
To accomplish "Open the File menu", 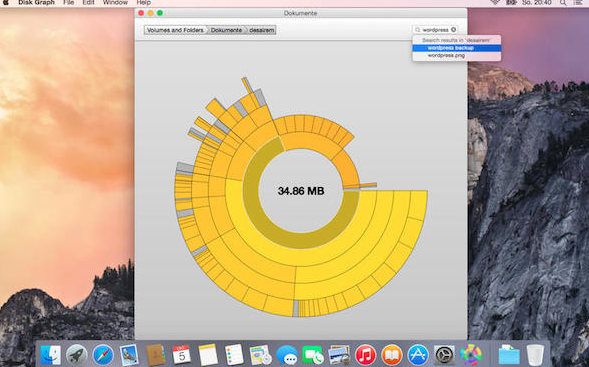I will click(x=68, y=2).
